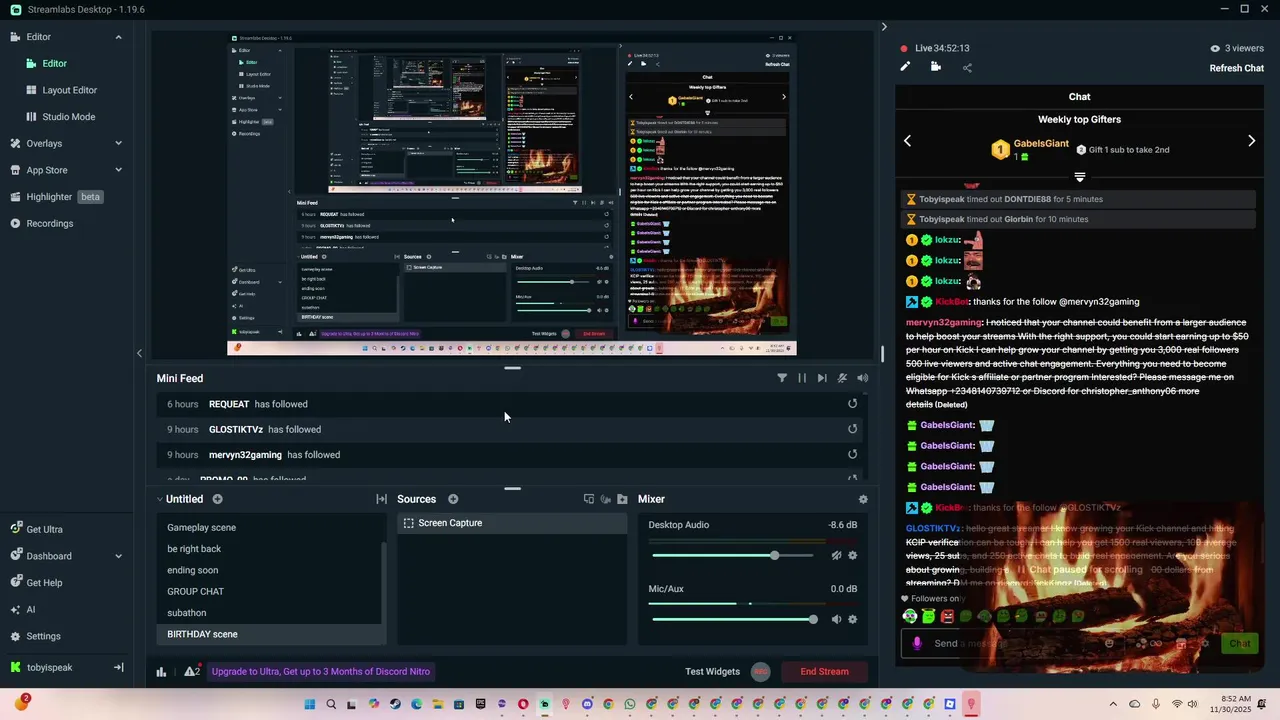
Task: Collapse the Weekly top Gifters panel
Action: click(x=1079, y=177)
